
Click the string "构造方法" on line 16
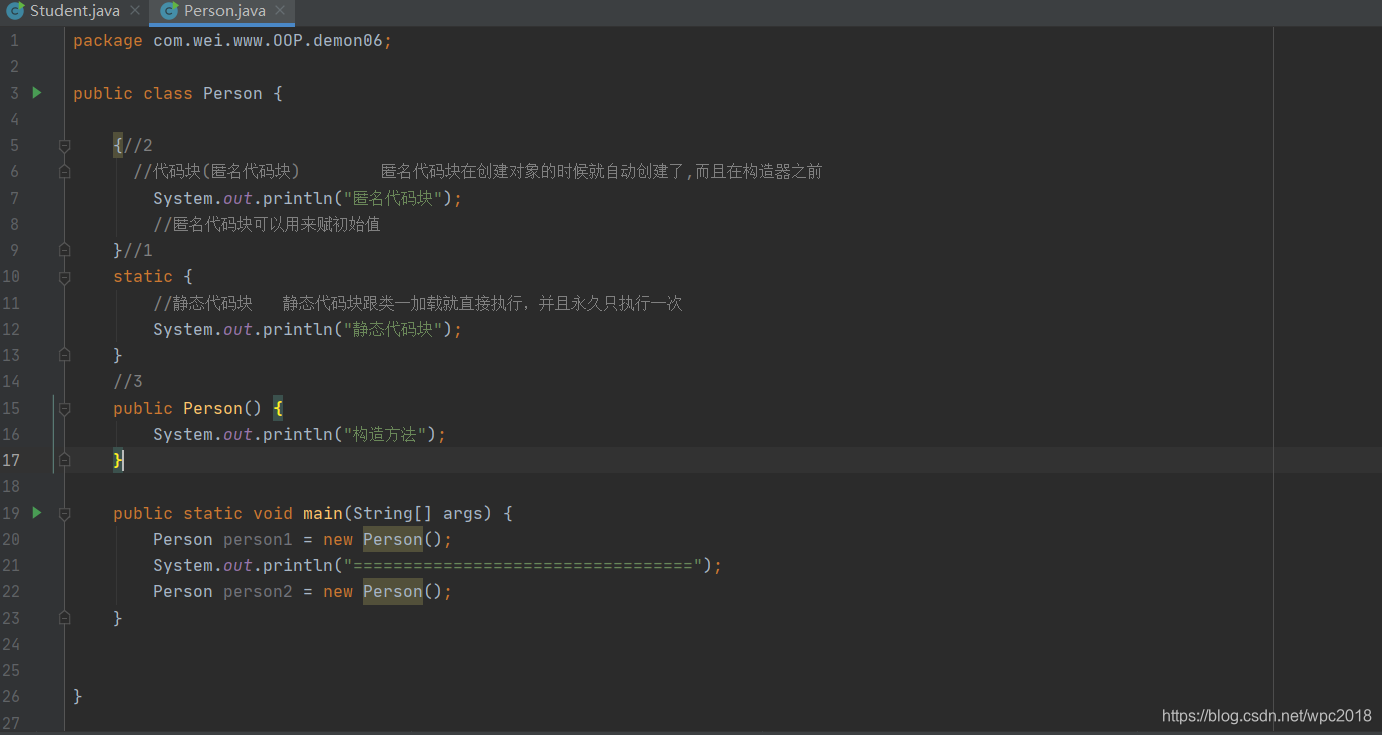pos(384,434)
